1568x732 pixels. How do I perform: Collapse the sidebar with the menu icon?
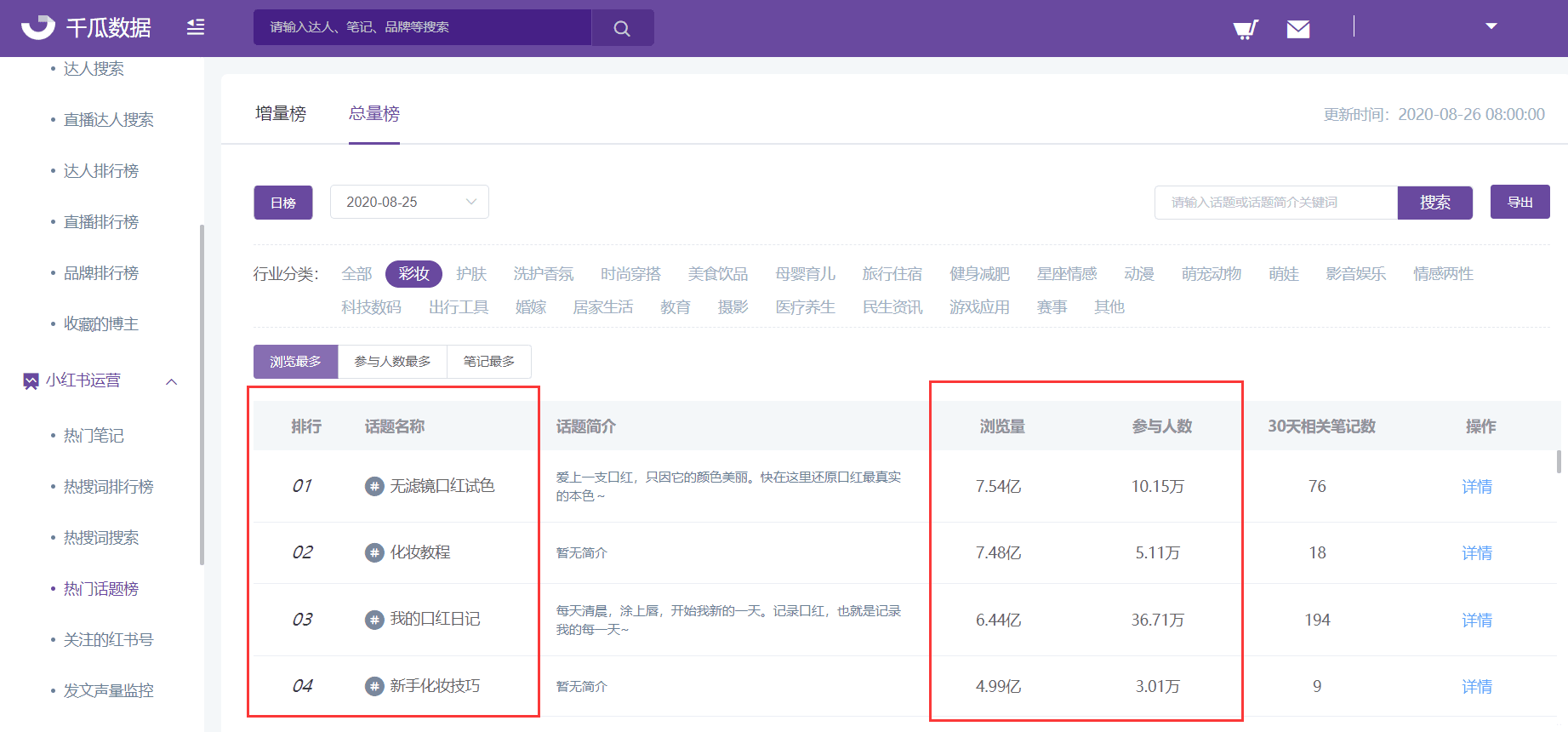196,27
